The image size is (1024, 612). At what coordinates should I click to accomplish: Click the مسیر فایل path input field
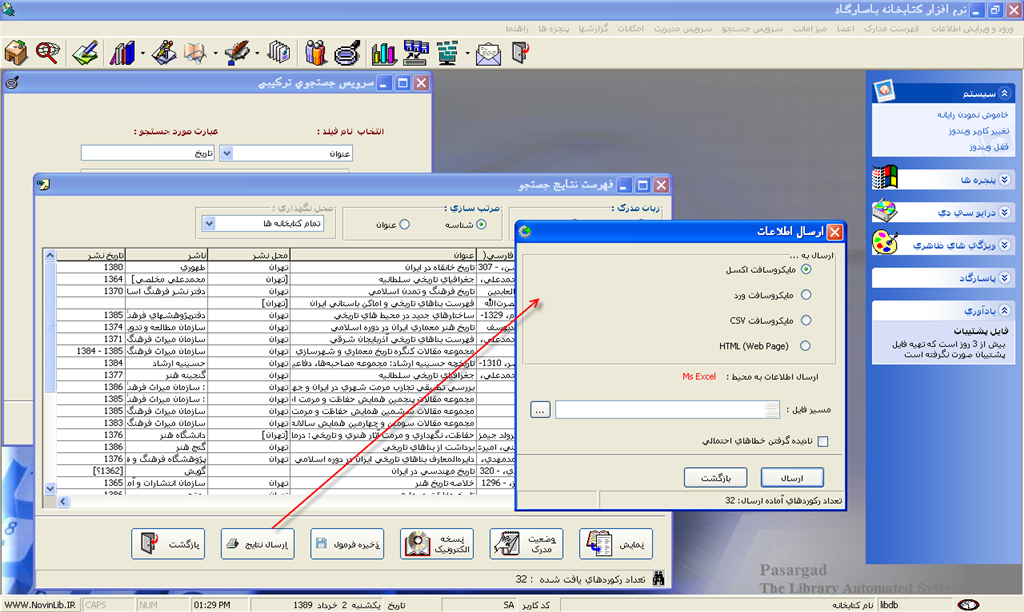click(667, 409)
